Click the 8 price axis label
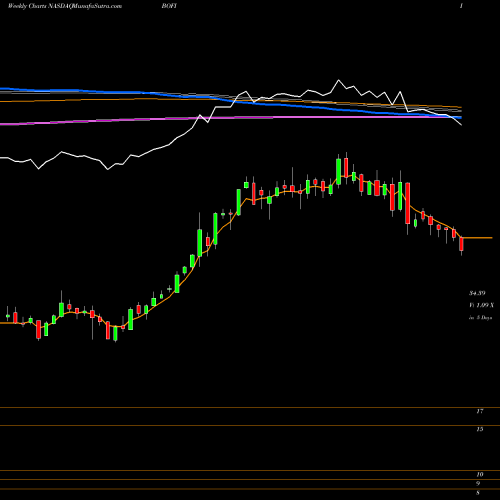 478,493
